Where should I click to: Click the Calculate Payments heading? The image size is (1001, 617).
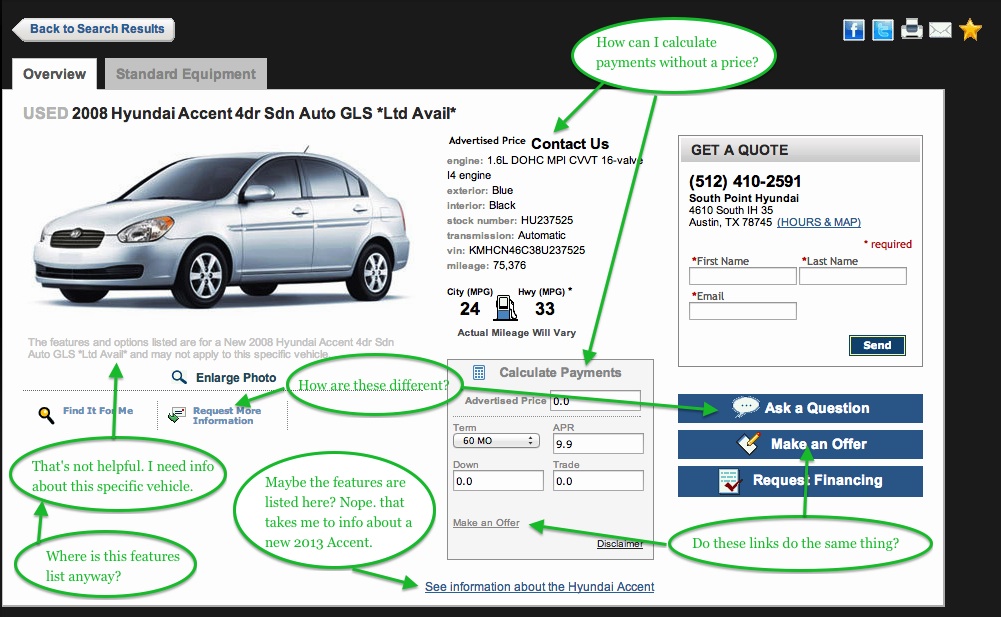pos(560,372)
